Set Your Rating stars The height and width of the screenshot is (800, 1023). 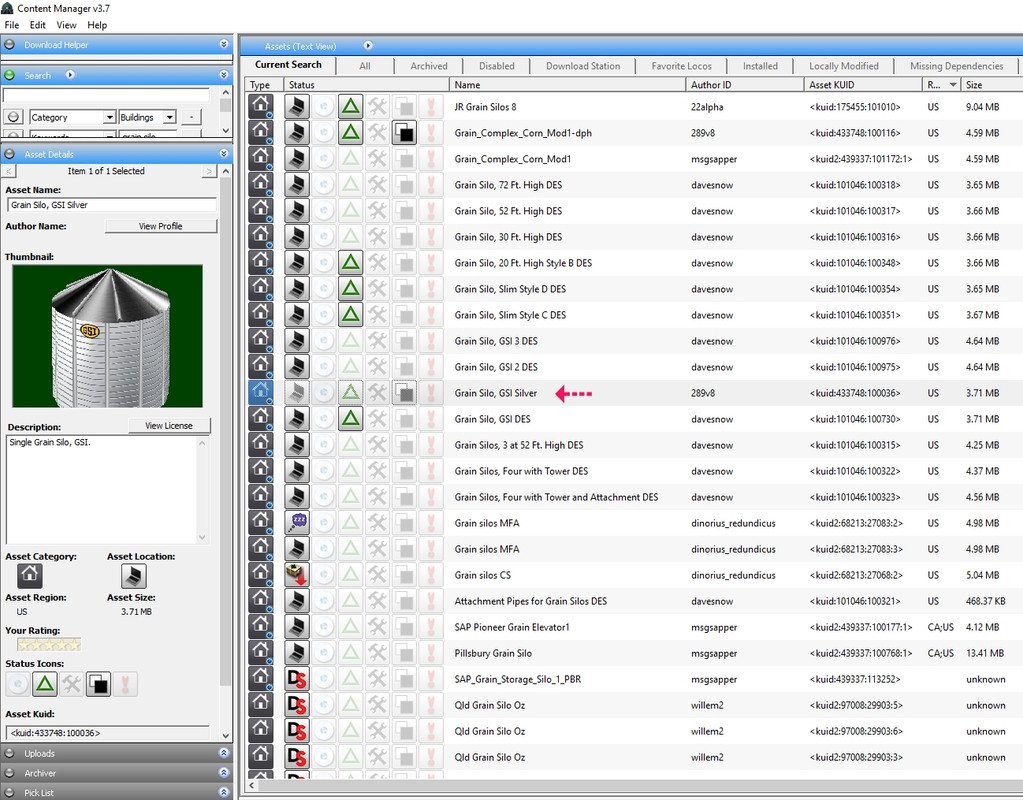[x=49, y=645]
